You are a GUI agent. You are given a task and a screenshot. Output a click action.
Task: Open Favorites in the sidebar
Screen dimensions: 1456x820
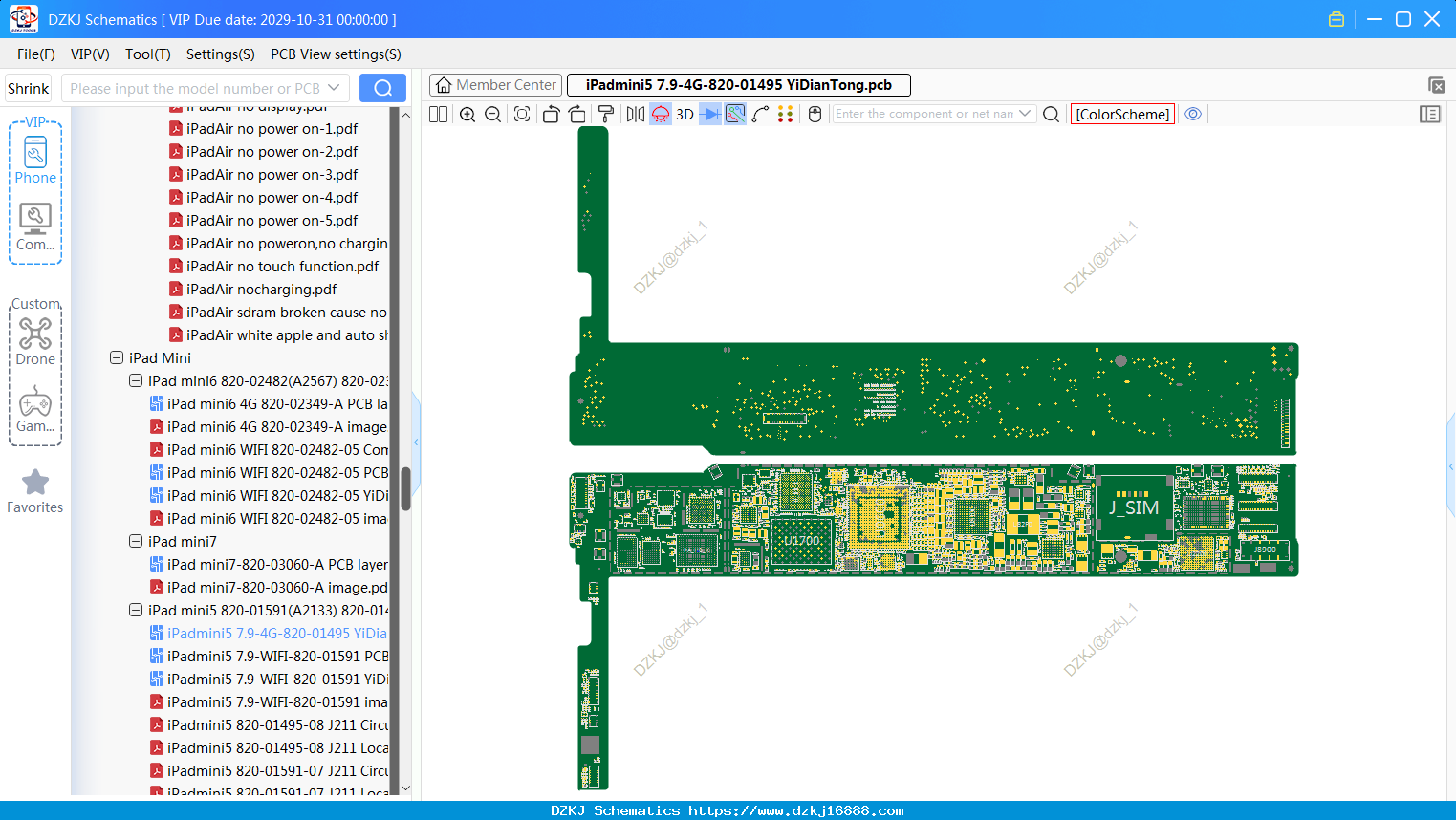point(35,491)
